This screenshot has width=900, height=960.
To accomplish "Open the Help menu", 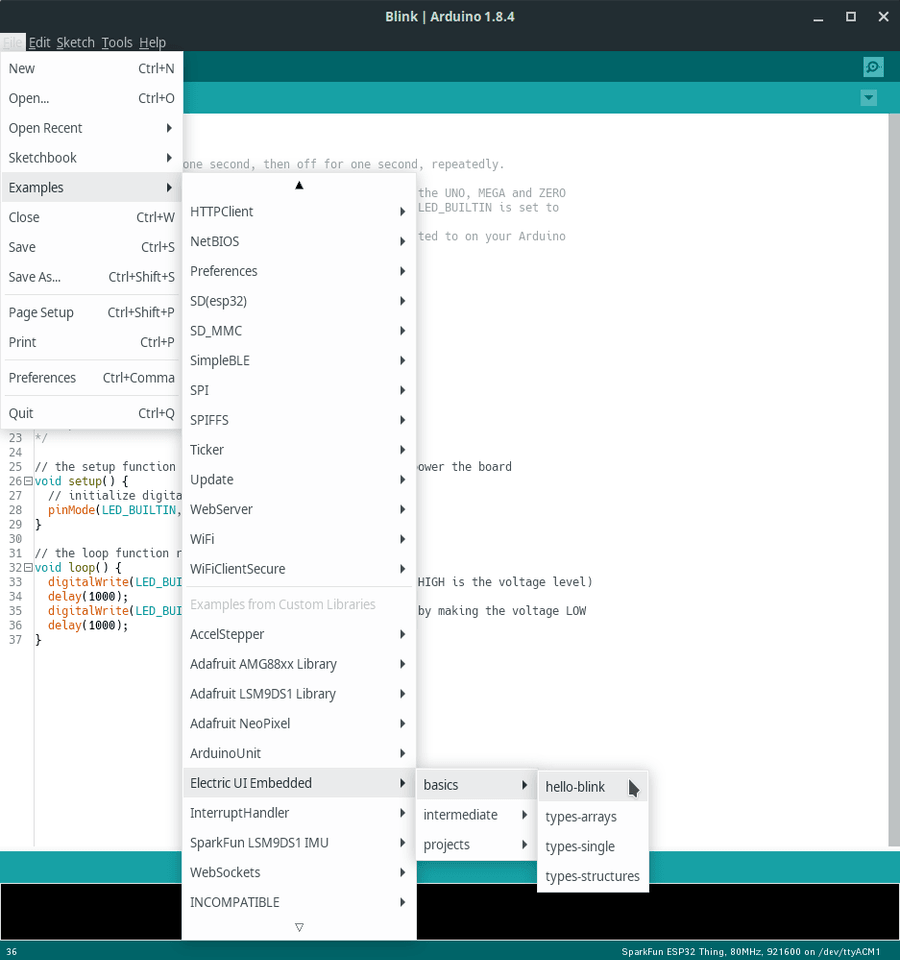I will click(153, 42).
